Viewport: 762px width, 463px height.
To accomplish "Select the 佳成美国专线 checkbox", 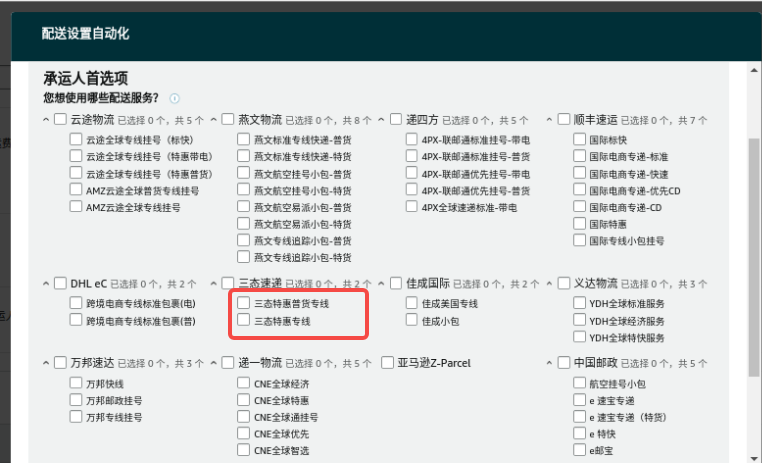I will point(412,302).
